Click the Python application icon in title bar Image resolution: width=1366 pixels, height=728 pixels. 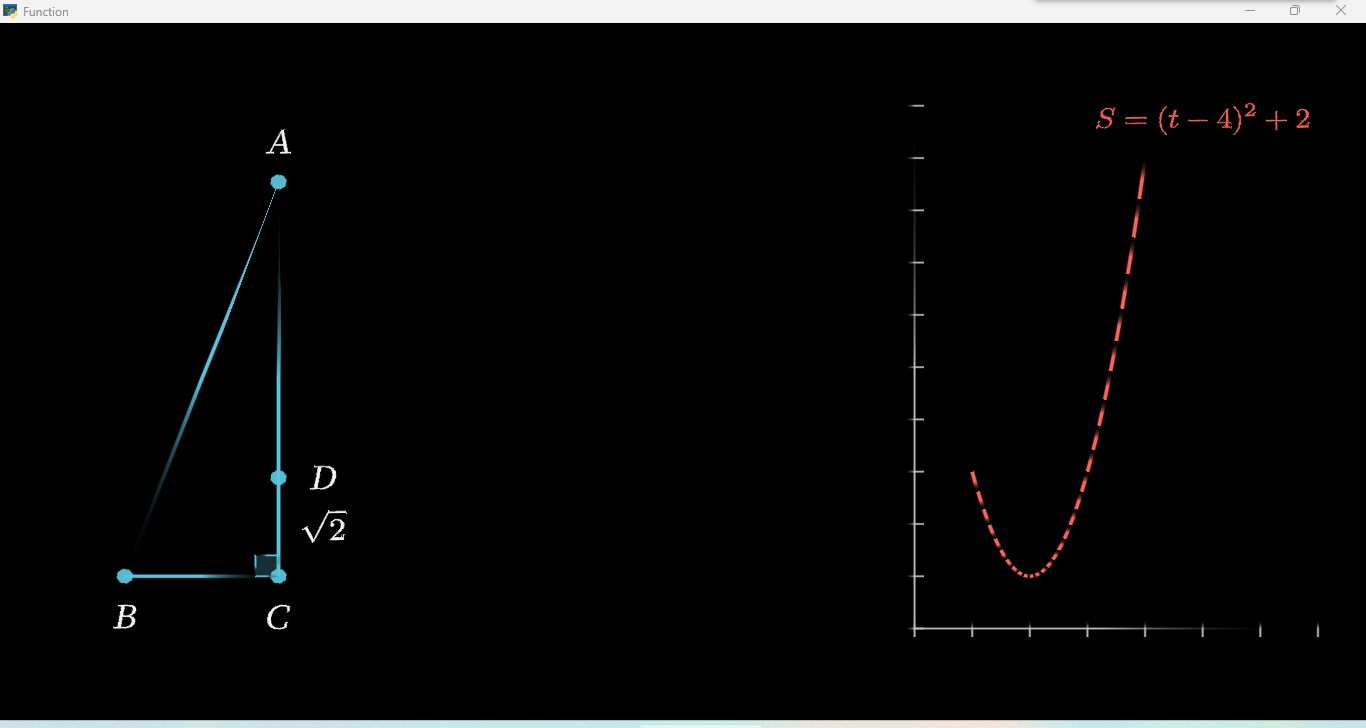coord(10,11)
